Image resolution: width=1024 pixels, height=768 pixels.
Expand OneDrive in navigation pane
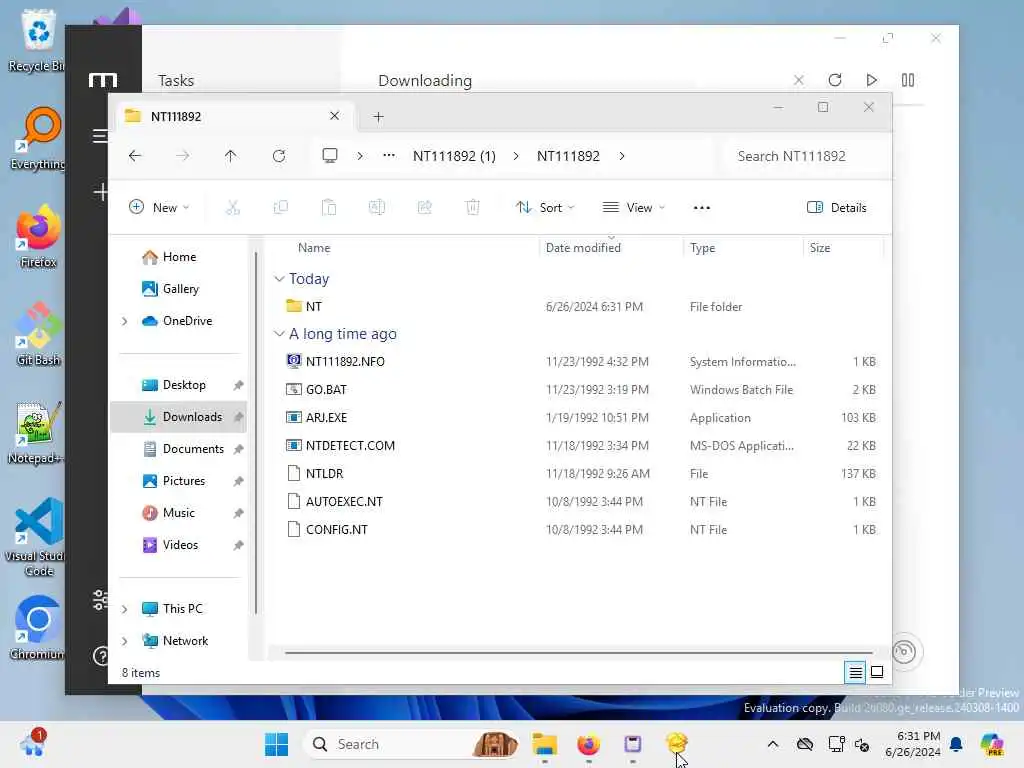tap(125, 321)
